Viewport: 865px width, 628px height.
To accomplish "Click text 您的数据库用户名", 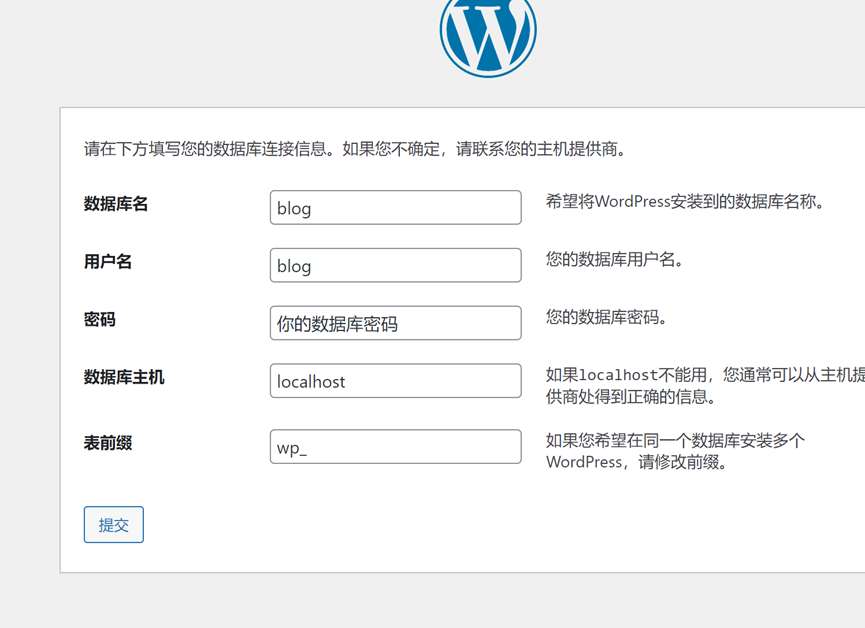I will [615, 259].
